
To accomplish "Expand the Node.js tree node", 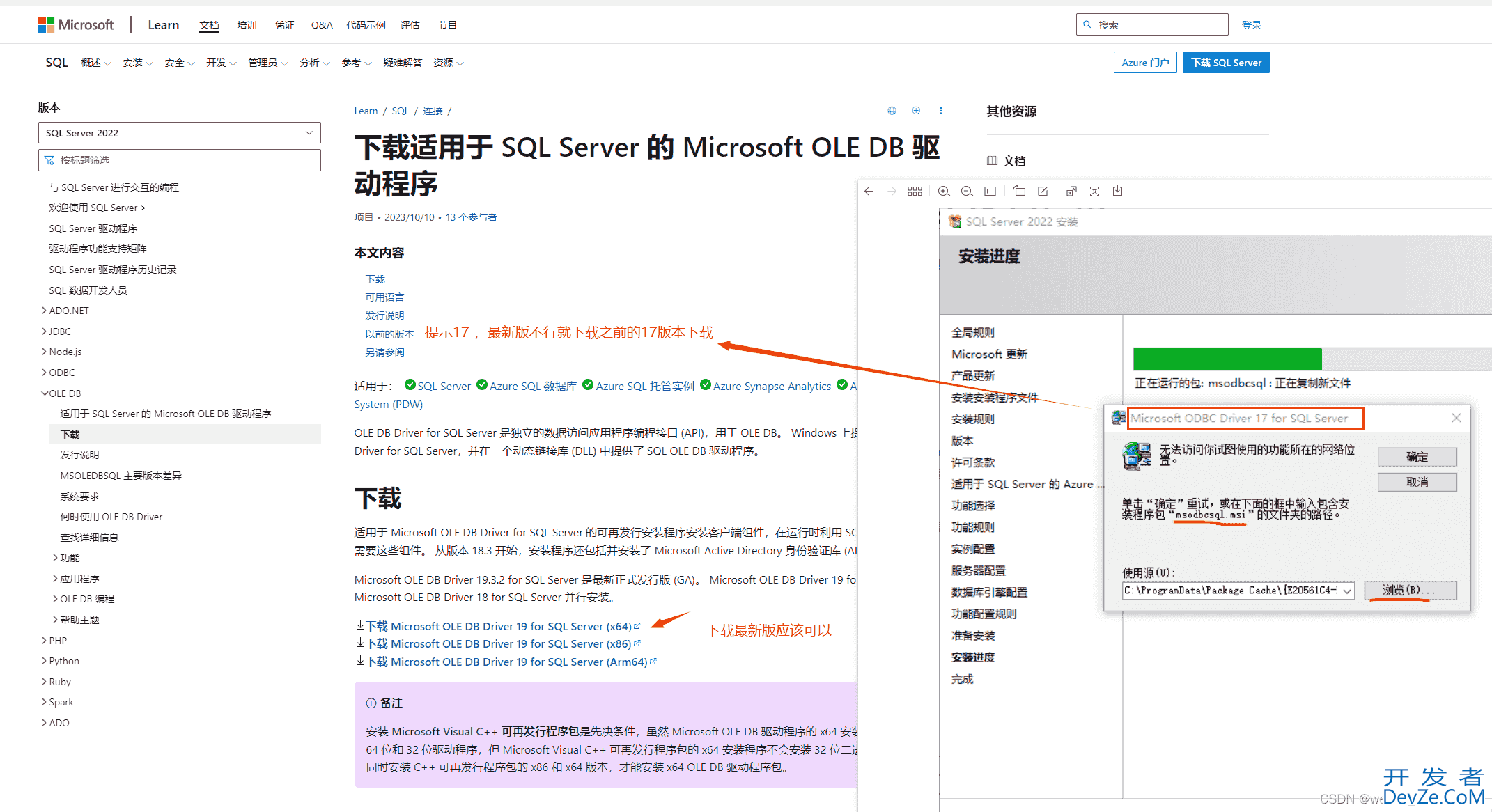I will click(45, 352).
